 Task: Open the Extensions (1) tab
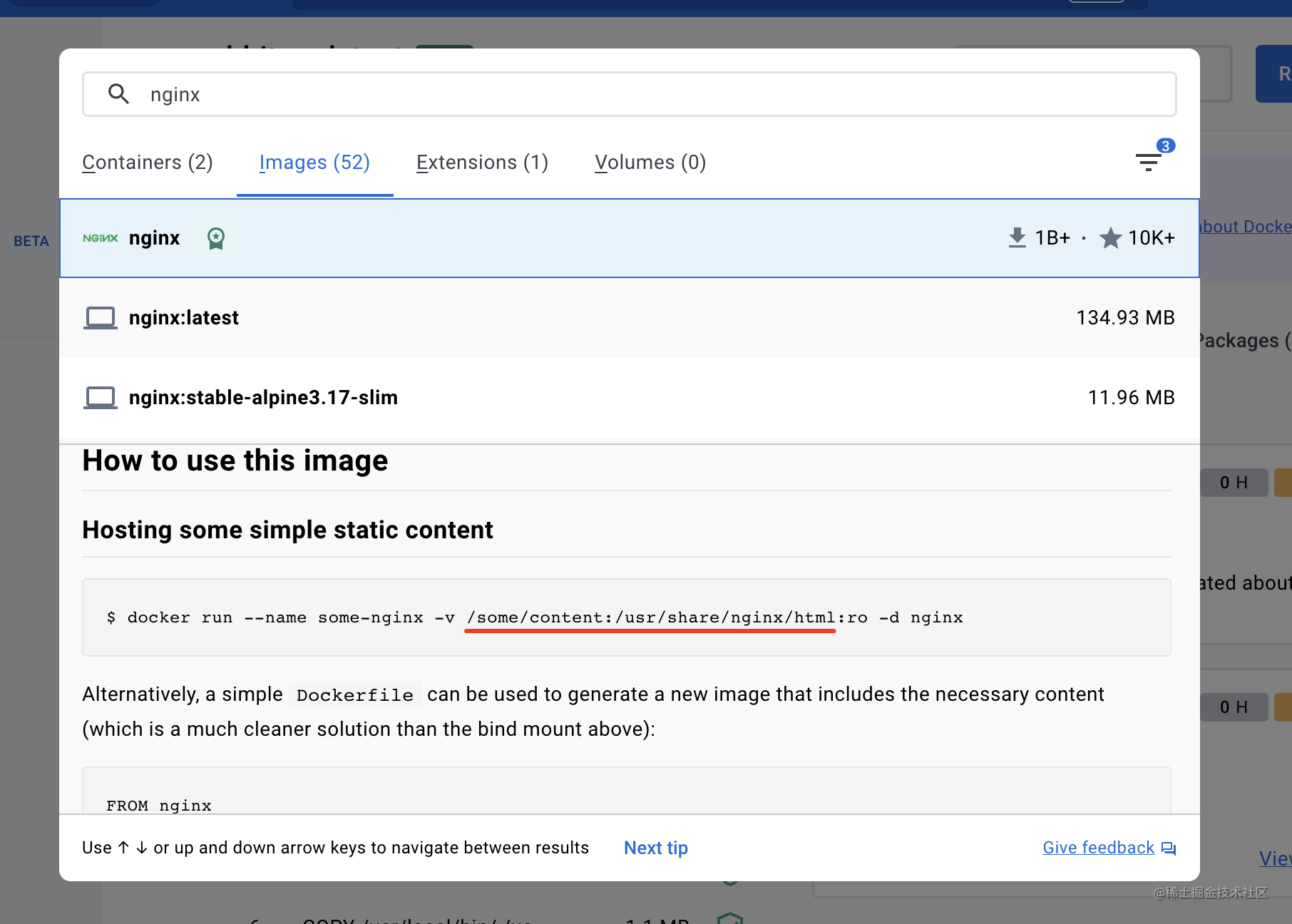coord(482,163)
